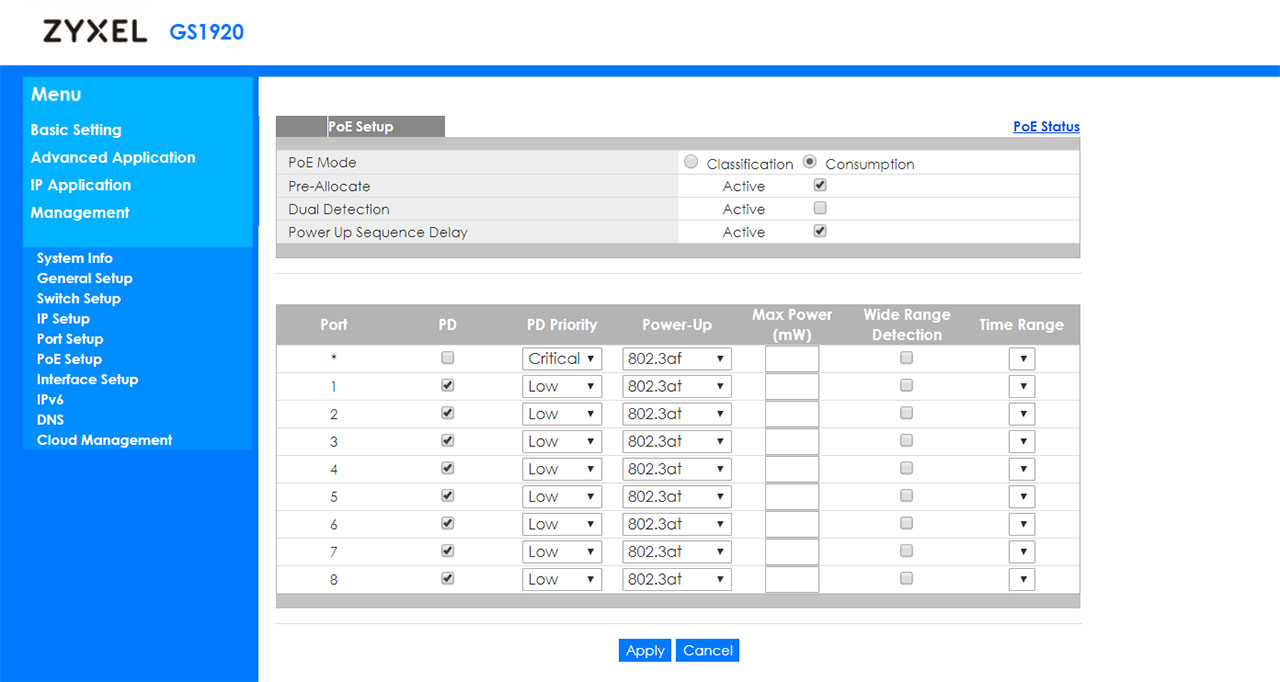Open the Power-Up dropdown in the * row
The height and width of the screenshot is (682, 1280).
677,359
